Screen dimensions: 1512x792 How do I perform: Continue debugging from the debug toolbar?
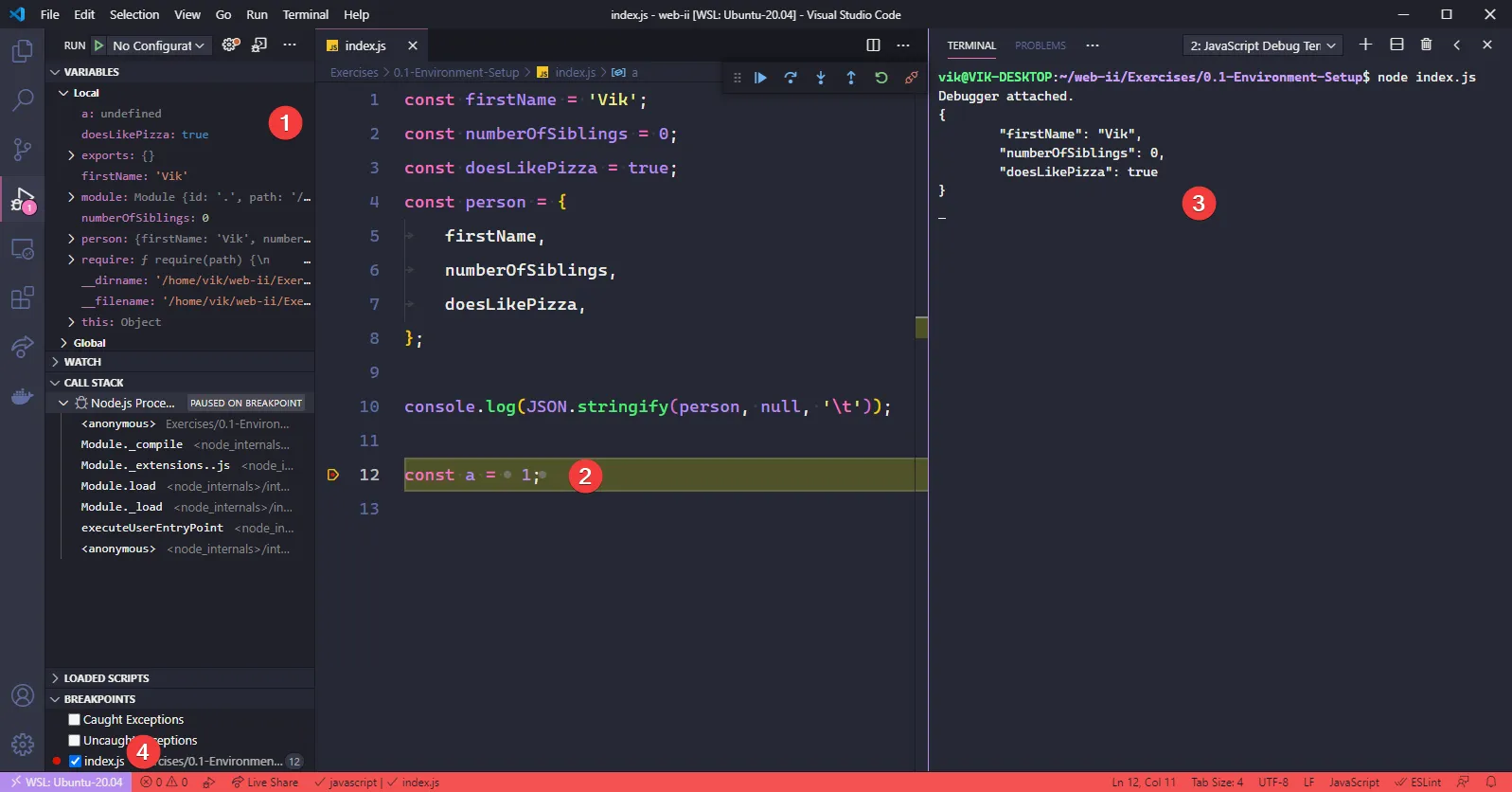pyautogui.click(x=760, y=78)
